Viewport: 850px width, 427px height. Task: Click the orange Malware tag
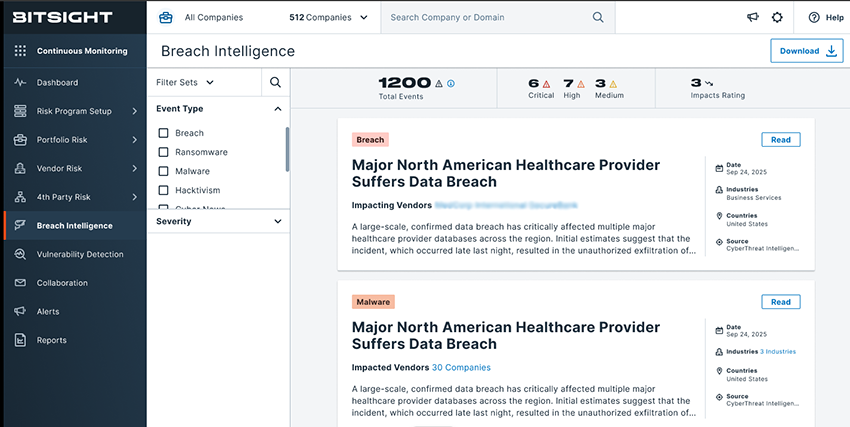point(374,302)
